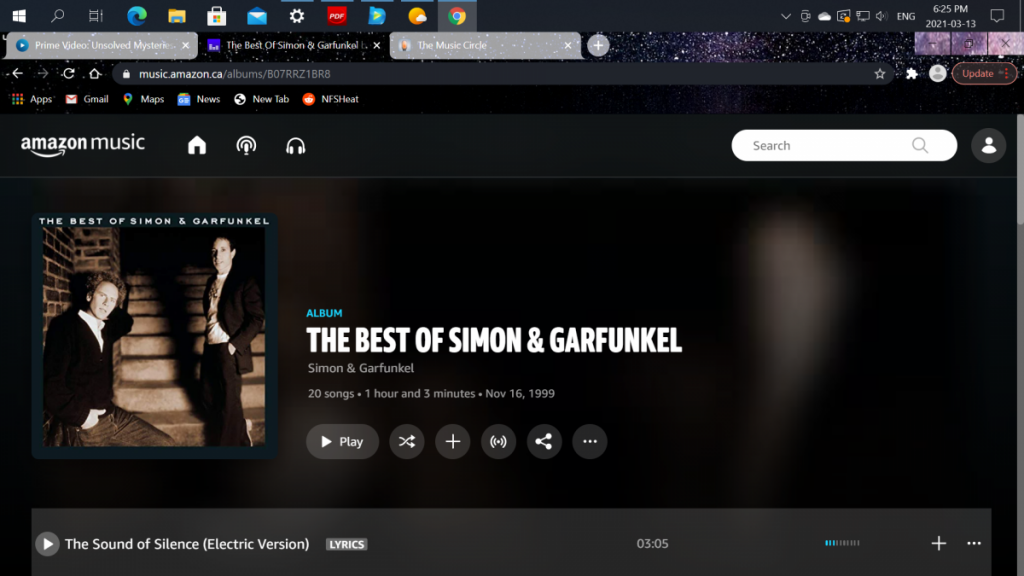Open Mail app from taskbar

click(257, 16)
